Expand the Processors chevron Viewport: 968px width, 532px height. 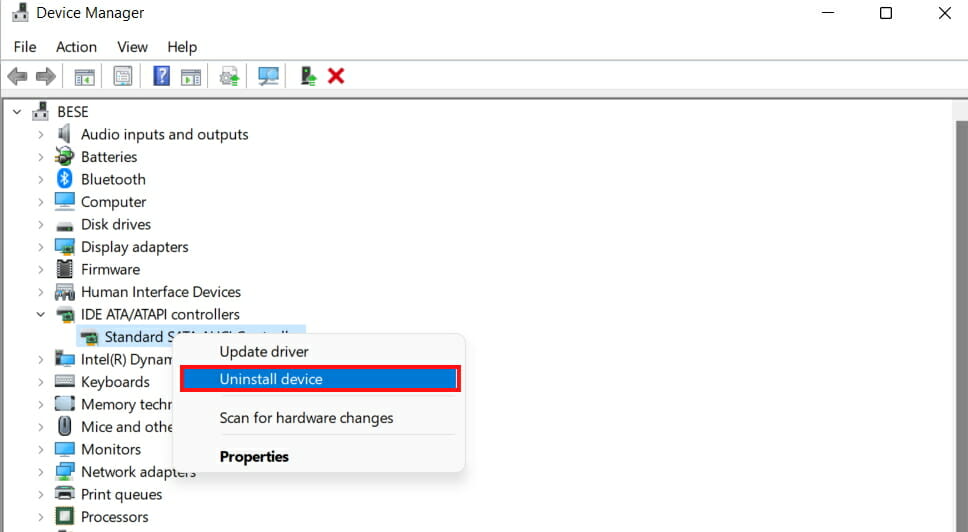41,517
